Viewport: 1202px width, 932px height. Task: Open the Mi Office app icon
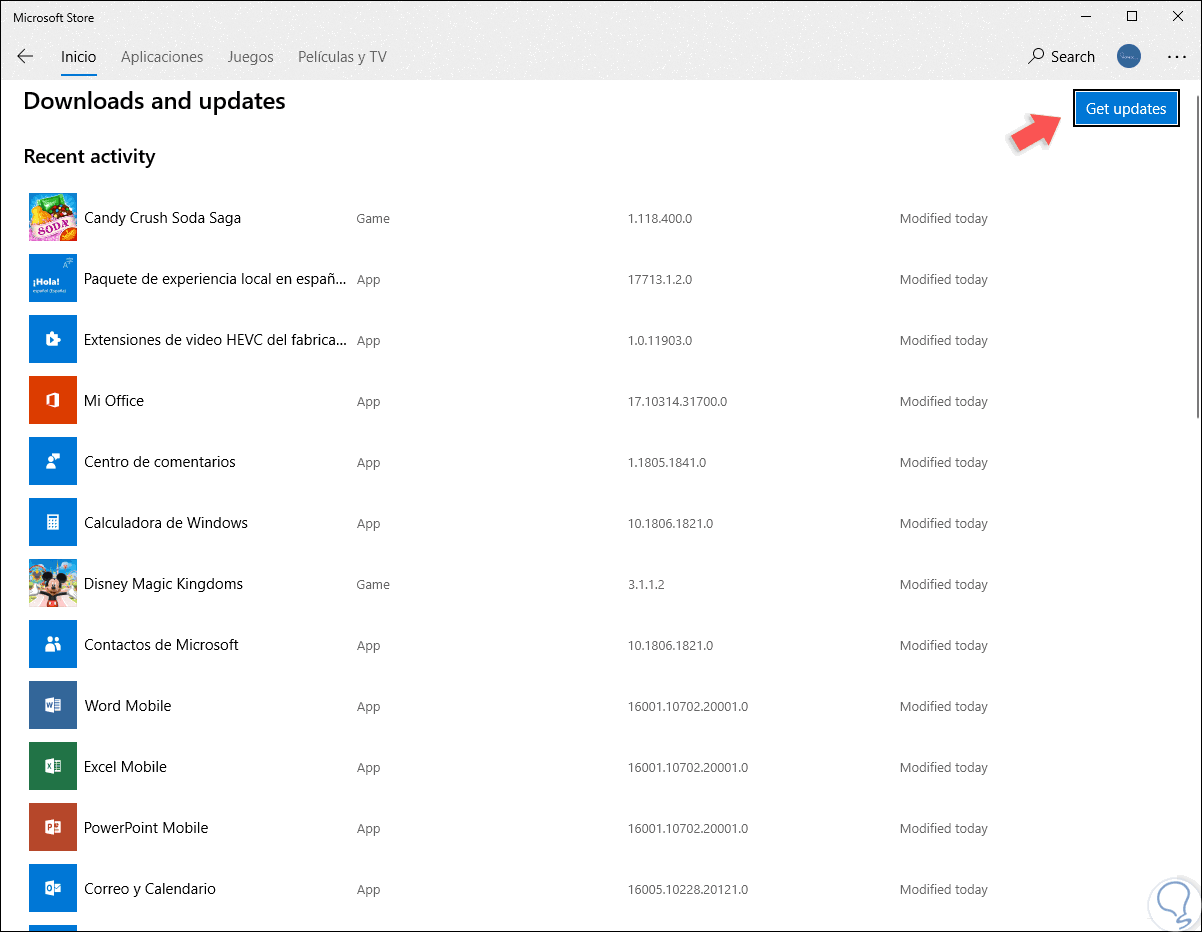click(53, 401)
